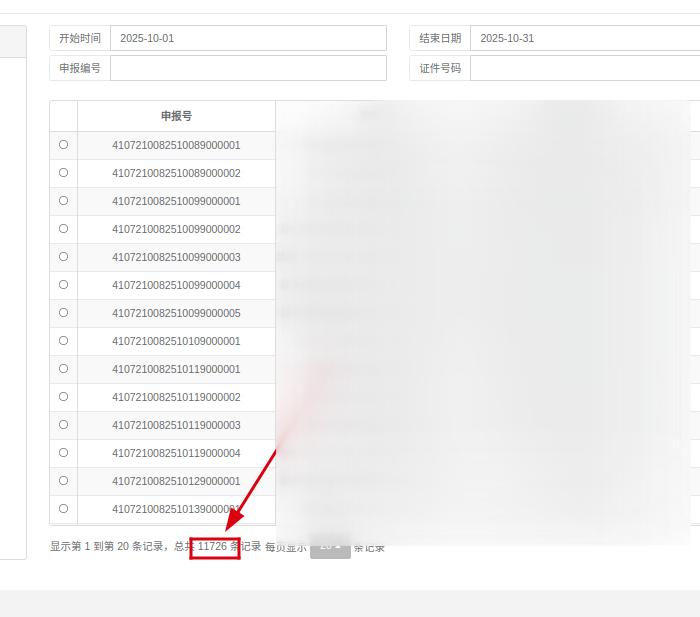Pick radio button for row 41072100825100990000005
Image resolution: width=700 pixels, height=617 pixels.
pyautogui.click(x=64, y=313)
